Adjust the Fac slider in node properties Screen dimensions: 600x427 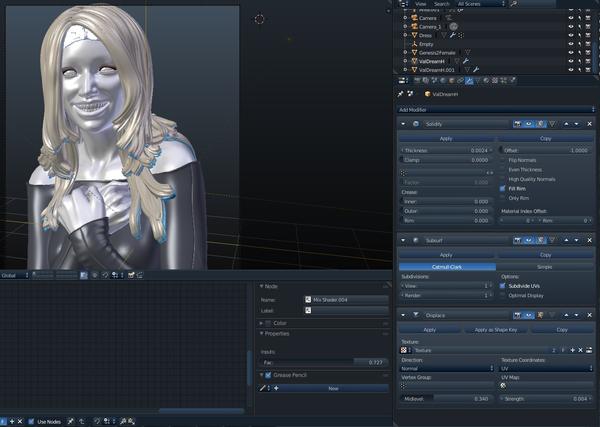(325, 362)
